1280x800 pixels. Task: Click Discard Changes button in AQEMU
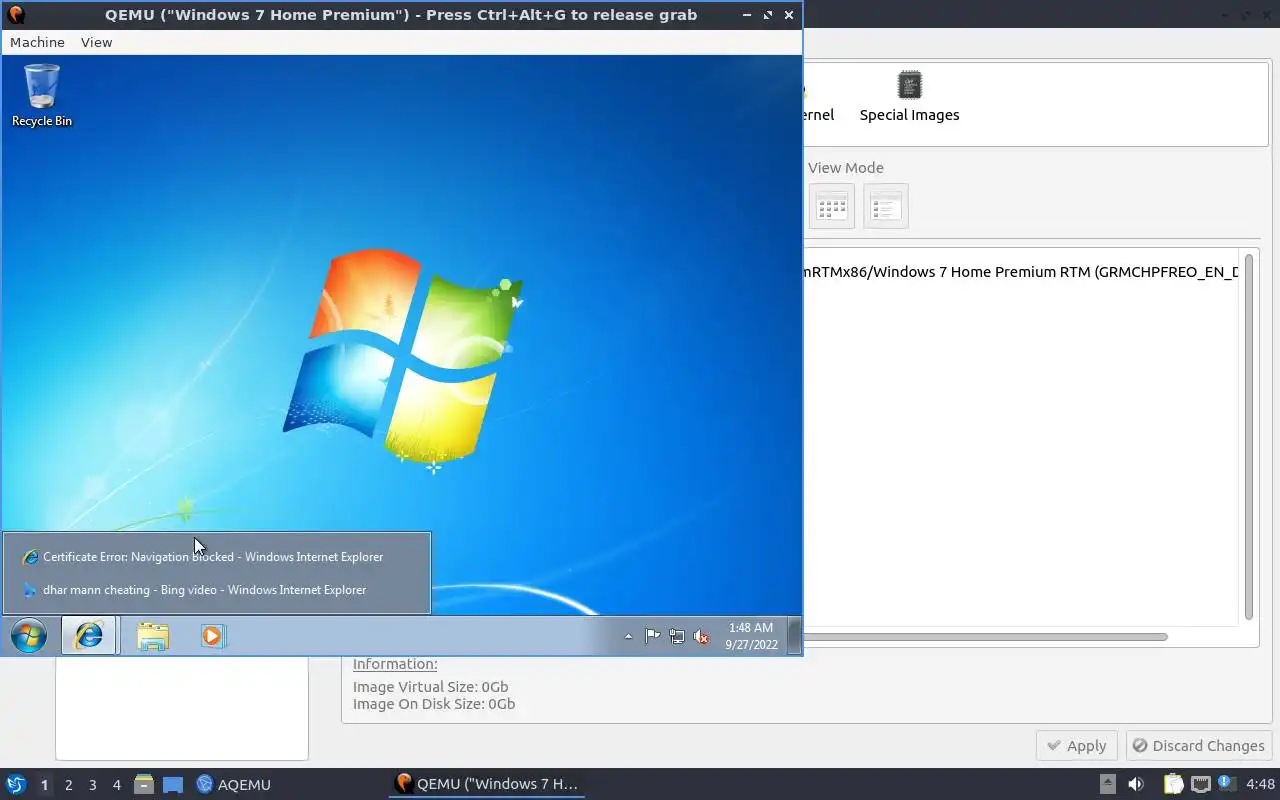click(1199, 746)
